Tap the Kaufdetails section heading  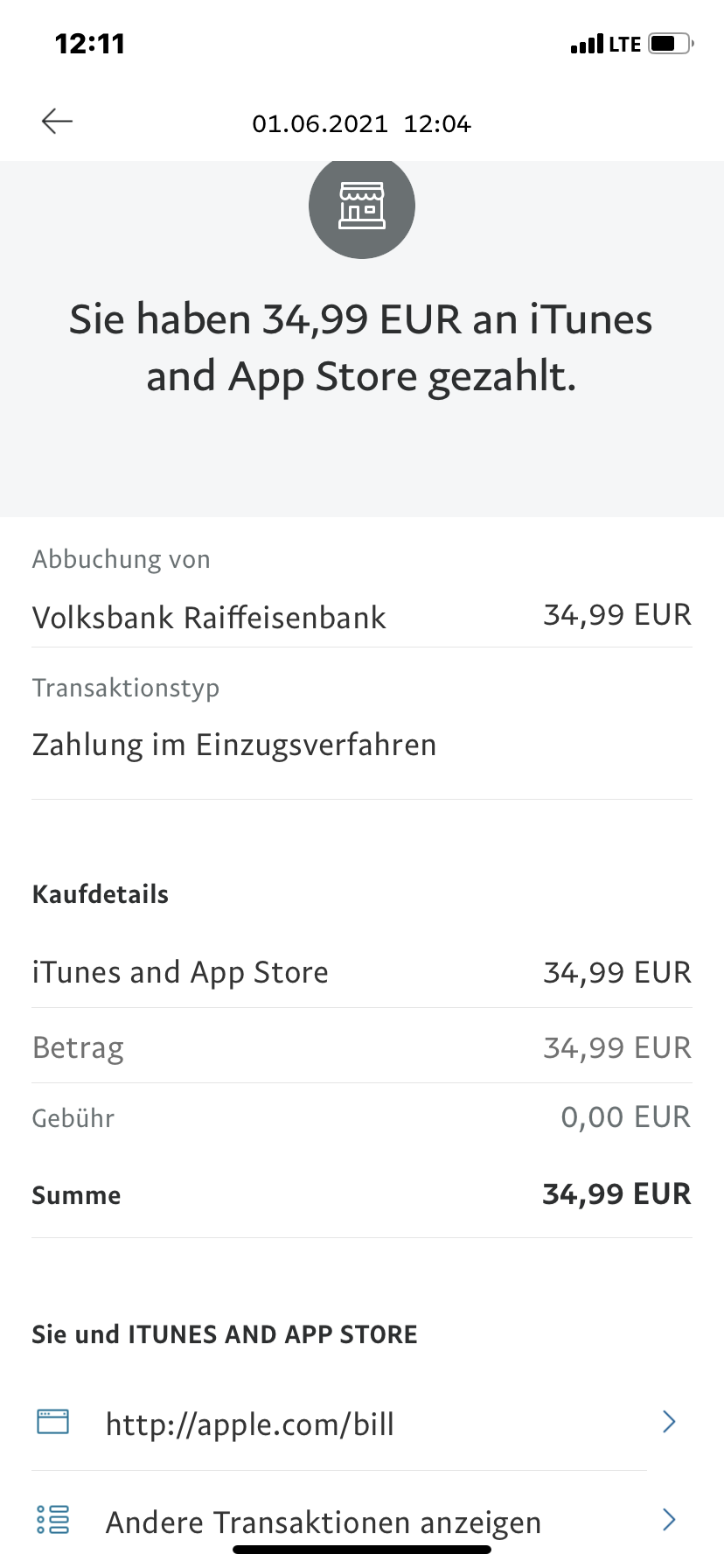click(x=101, y=894)
